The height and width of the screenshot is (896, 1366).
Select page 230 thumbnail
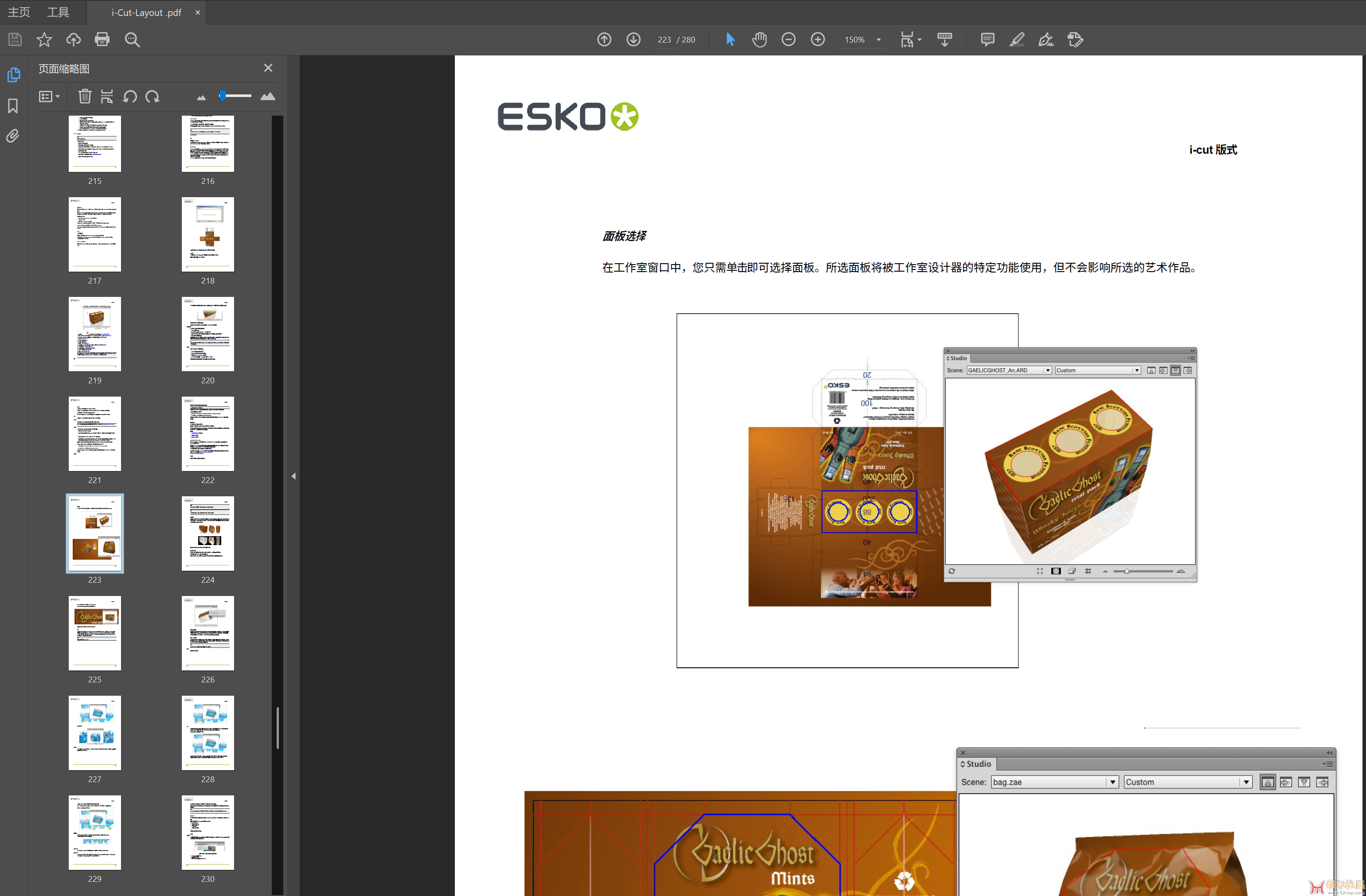click(208, 833)
